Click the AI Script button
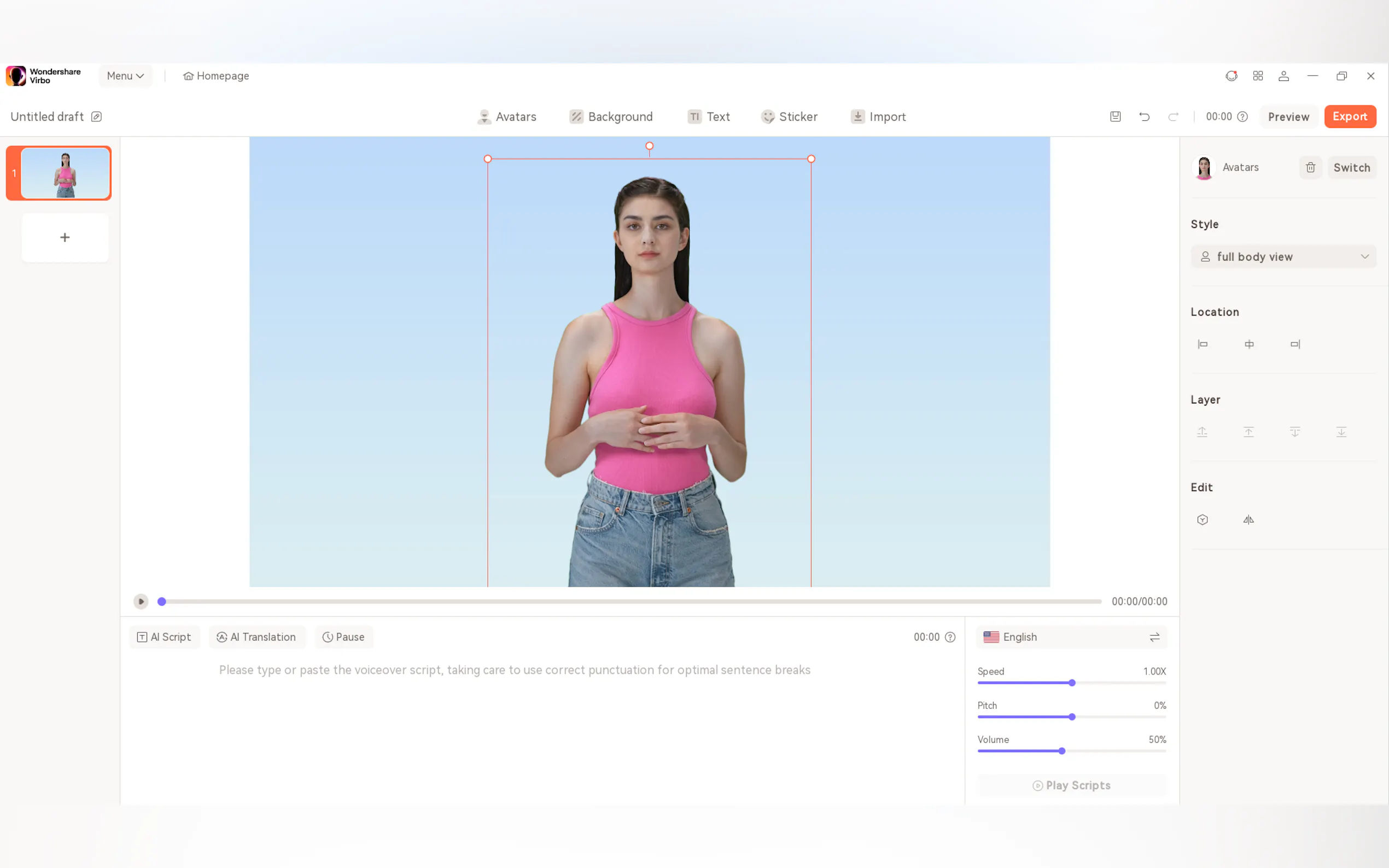The image size is (1389, 868). click(x=164, y=637)
